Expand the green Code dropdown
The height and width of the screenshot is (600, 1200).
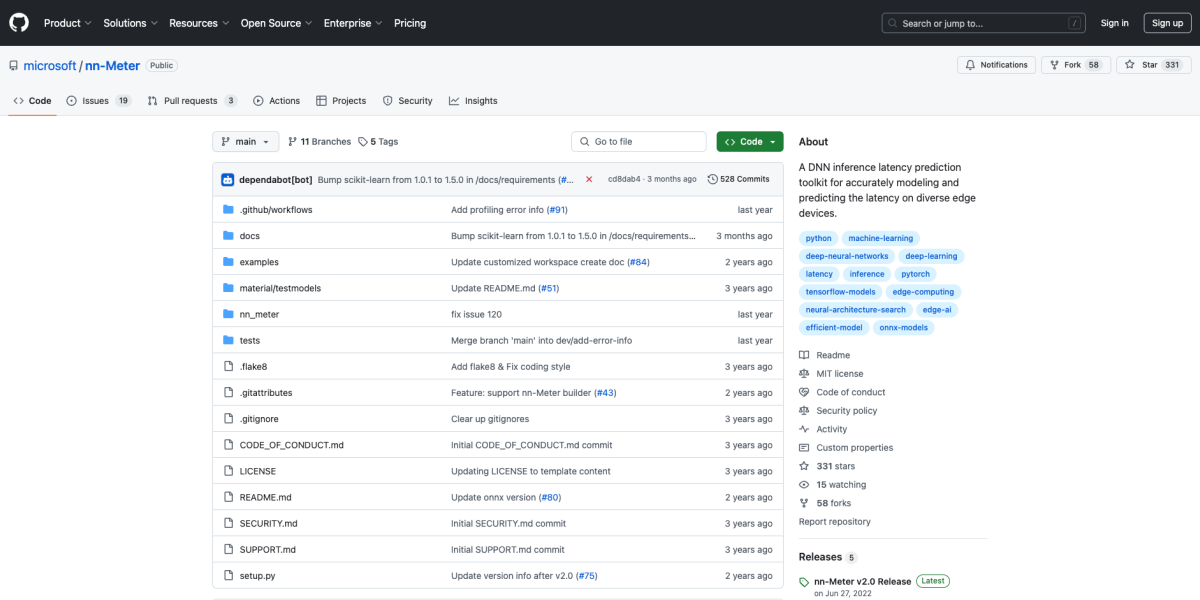click(x=750, y=142)
